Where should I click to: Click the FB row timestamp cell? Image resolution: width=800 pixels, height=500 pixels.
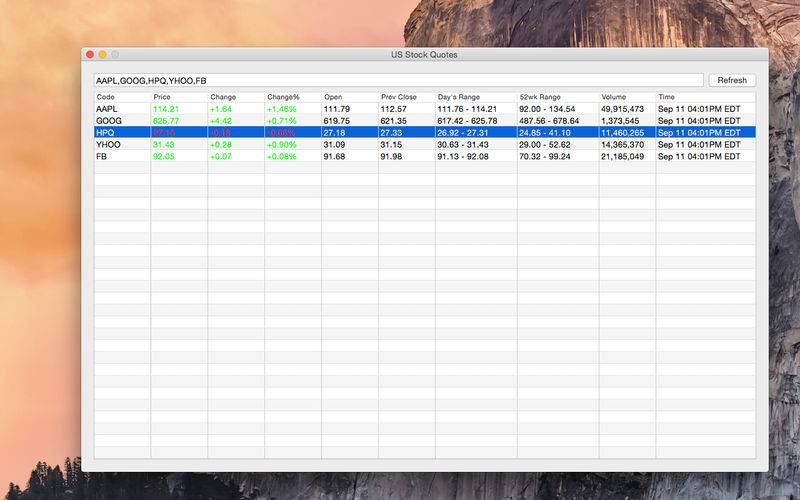[699, 156]
